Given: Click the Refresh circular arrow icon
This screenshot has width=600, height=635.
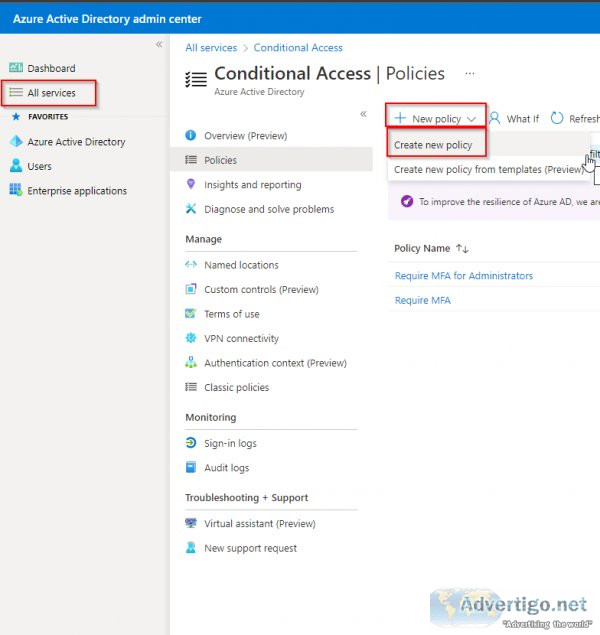Looking at the screenshot, I should click(557, 118).
